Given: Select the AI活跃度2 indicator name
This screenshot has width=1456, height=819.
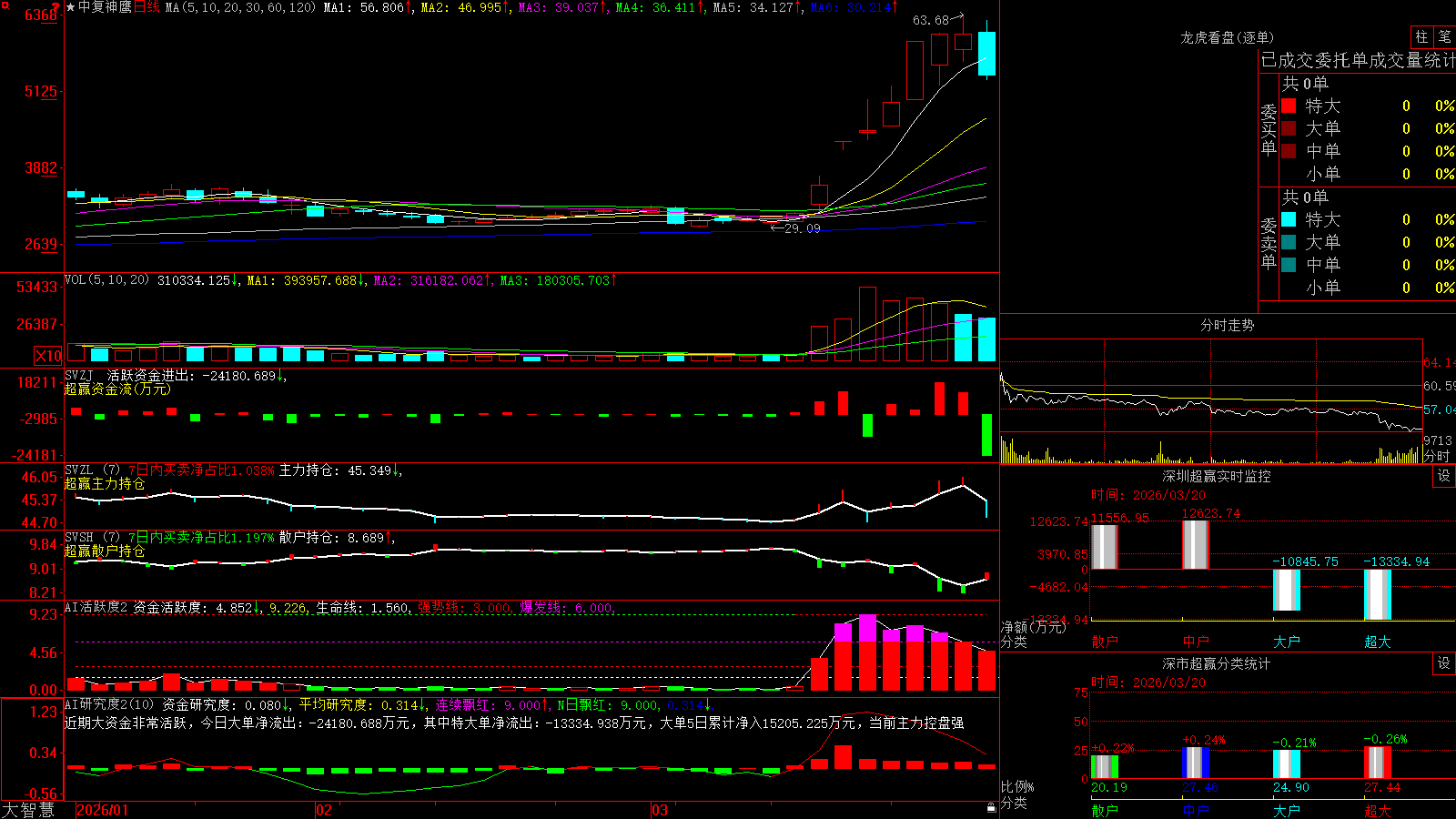Looking at the screenshot, I should [96, 607].
